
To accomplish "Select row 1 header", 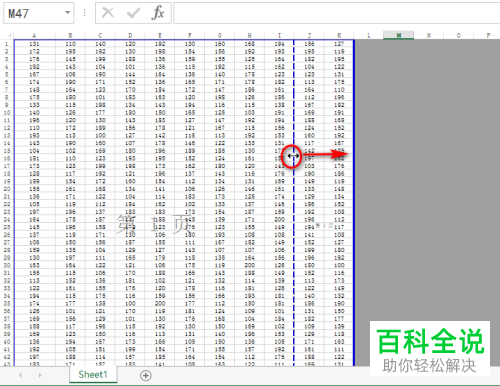I will pos(7,44).
